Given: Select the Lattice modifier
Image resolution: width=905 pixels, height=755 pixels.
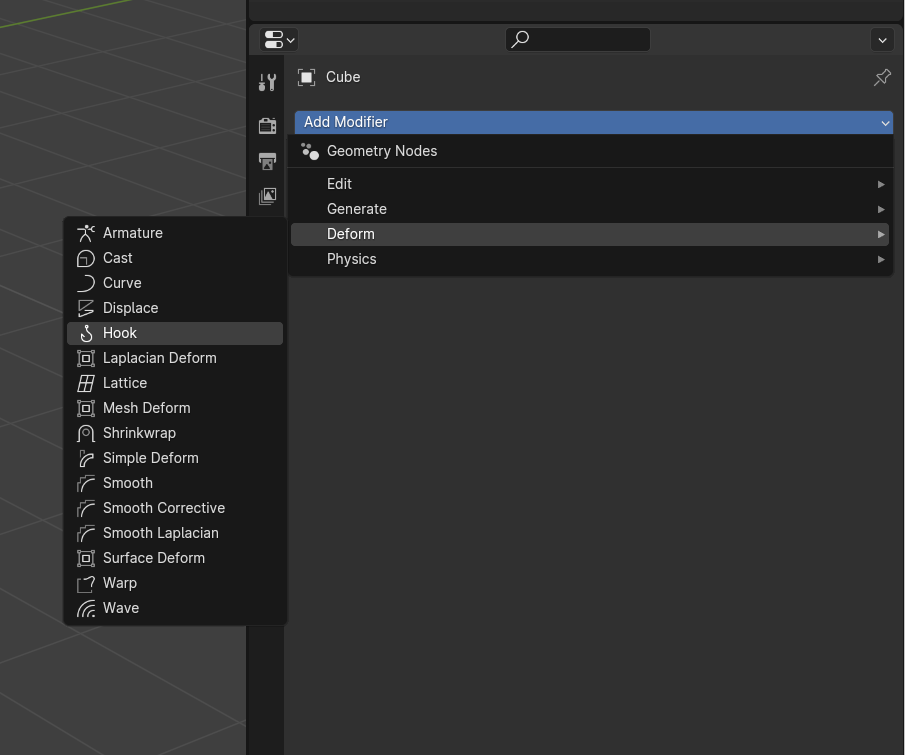Looking at the screenshot, I should click(x=175, y=383).
